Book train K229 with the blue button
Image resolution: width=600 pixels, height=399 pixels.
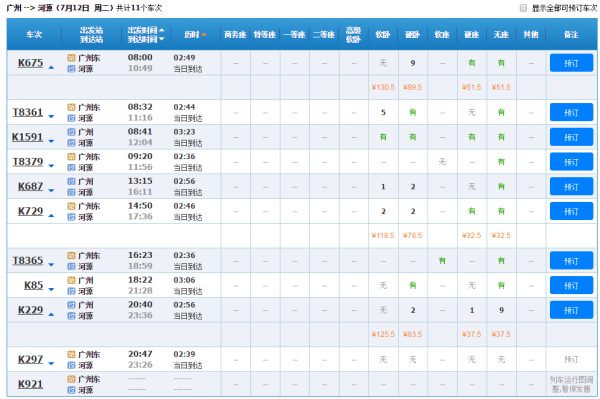pos(571,310)
